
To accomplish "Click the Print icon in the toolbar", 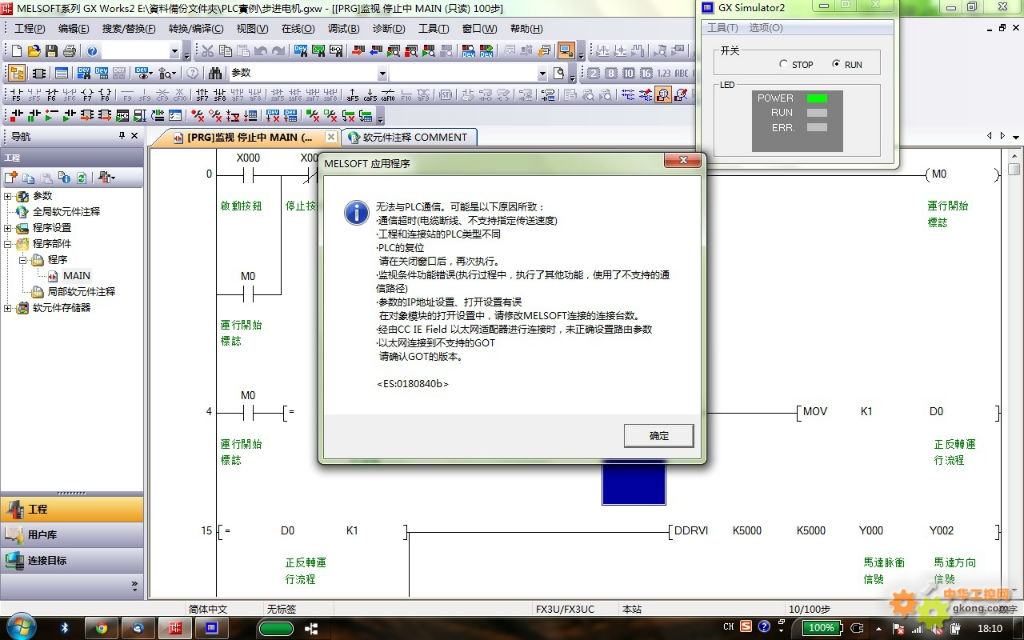I will coord(69,51).
